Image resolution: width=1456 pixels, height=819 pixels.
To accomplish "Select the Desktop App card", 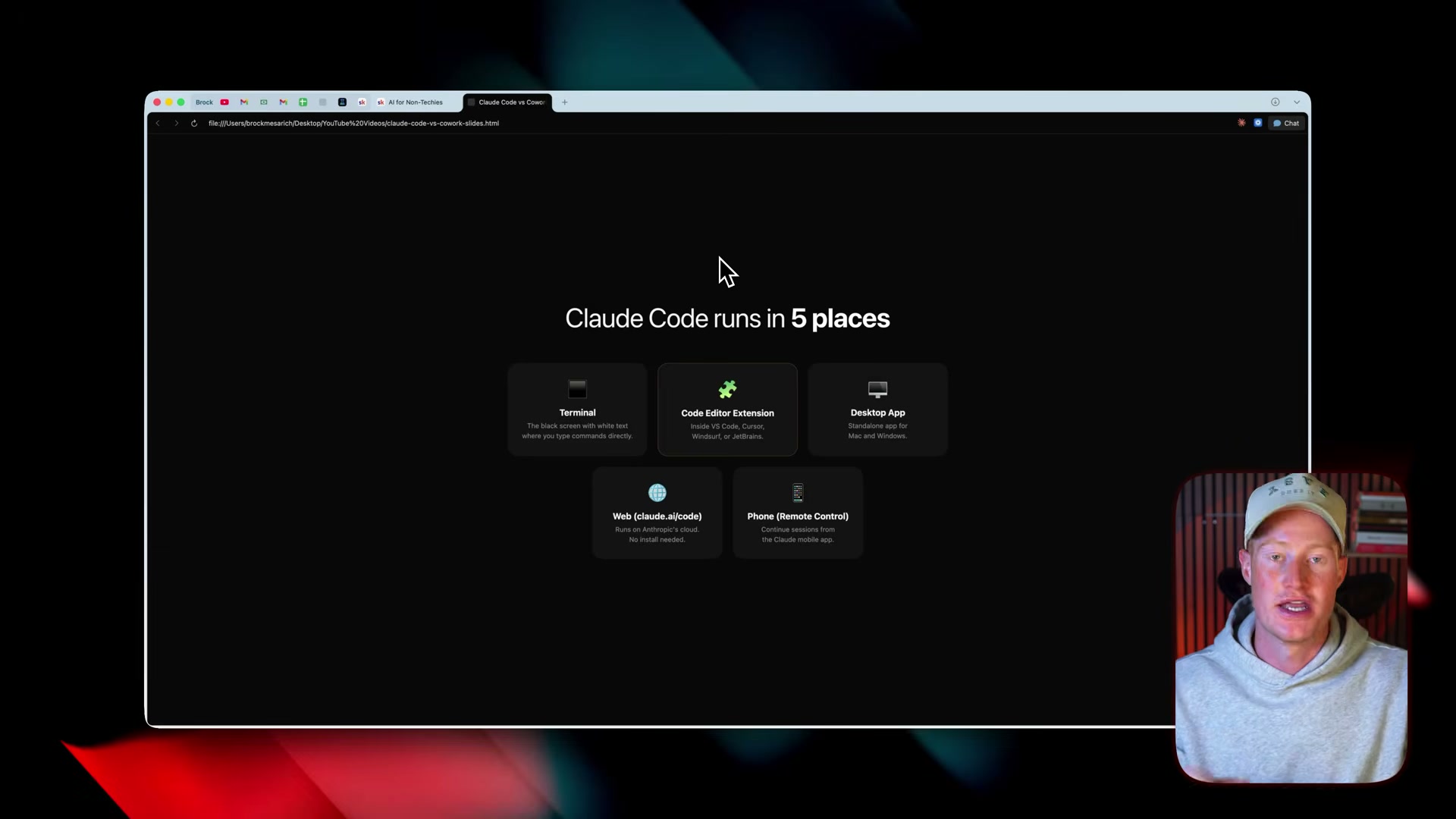I will (x=877, y=409).
